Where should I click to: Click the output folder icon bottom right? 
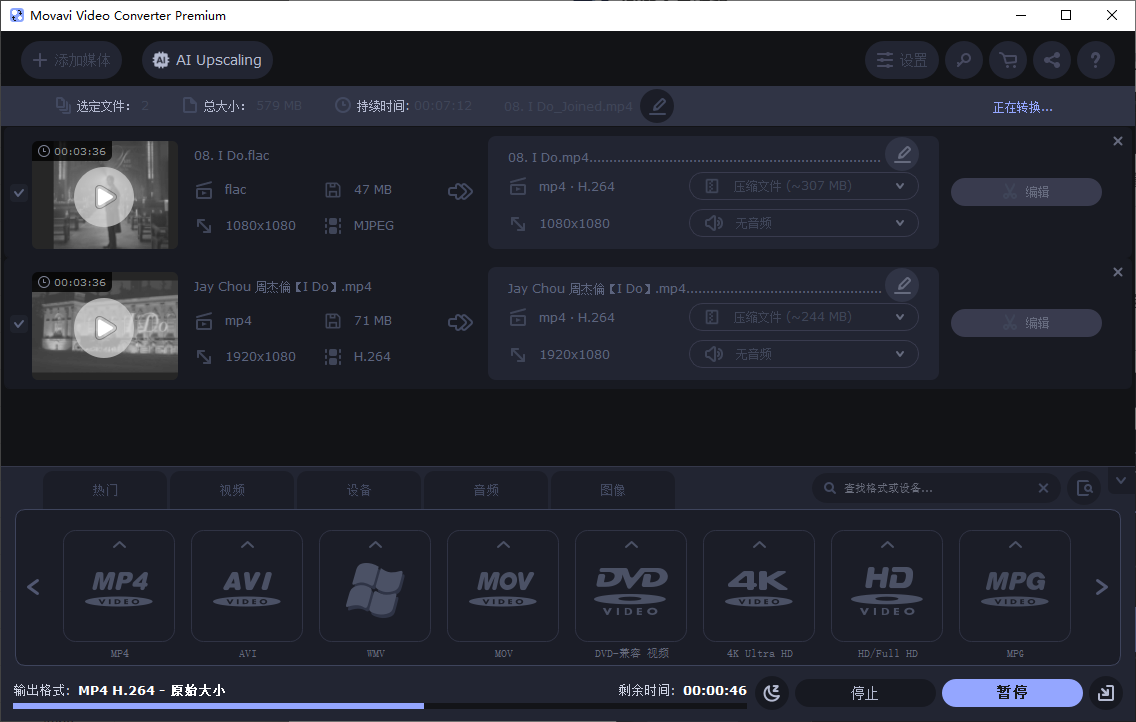pyautogui.click(x=1106, y=693)
